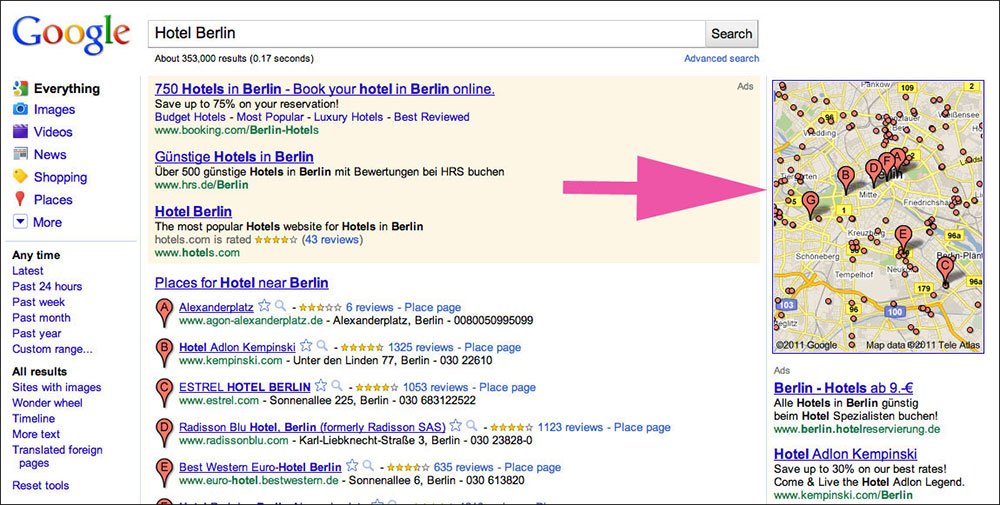
Task: Preview Radisson Blu Hotel with magnifier icon
Action: tap(472, 425)
